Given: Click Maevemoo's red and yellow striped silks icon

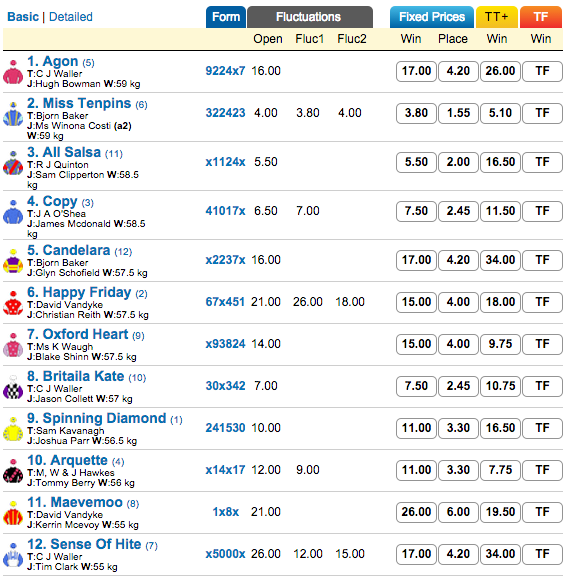Looking at the screenshot, I should pos(13,513).
